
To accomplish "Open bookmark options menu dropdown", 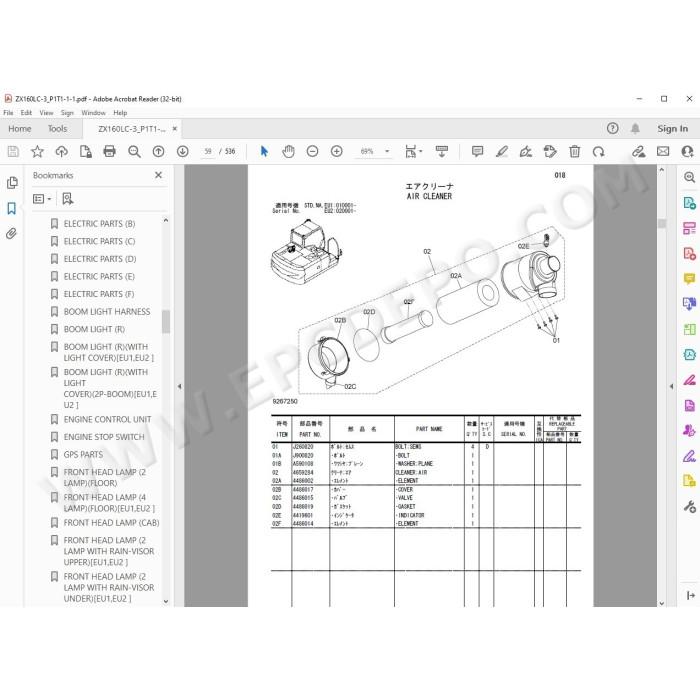I will pos(42,199).
